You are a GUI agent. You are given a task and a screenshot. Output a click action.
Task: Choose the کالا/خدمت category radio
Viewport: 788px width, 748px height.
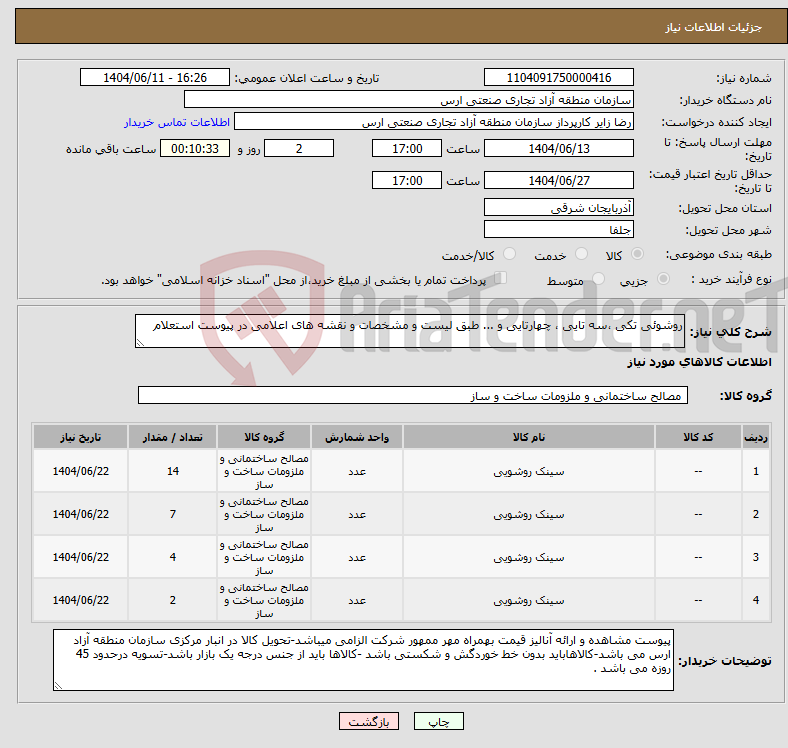tap(509, 255)
